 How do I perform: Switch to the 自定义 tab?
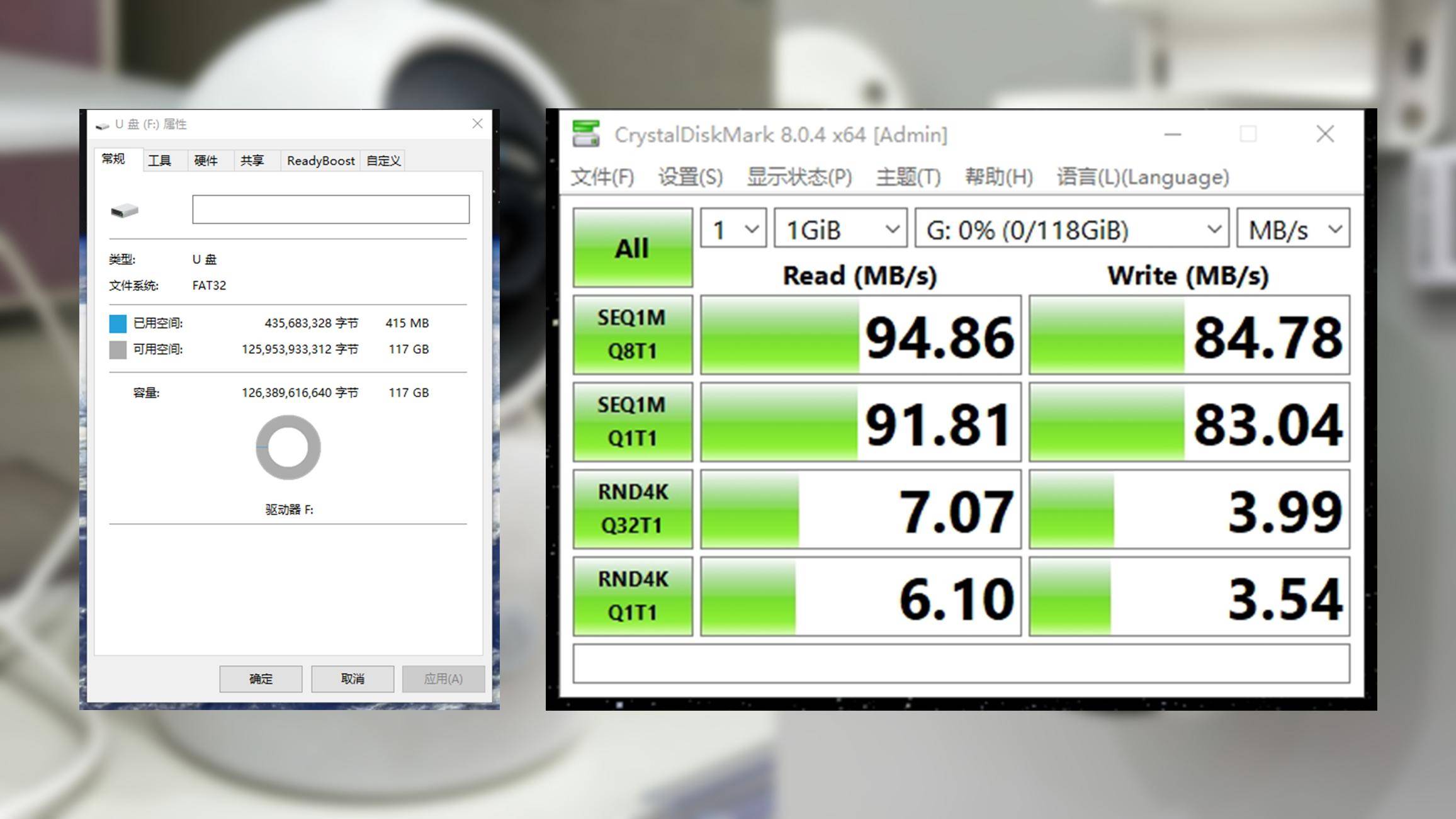tap(383, 161)
